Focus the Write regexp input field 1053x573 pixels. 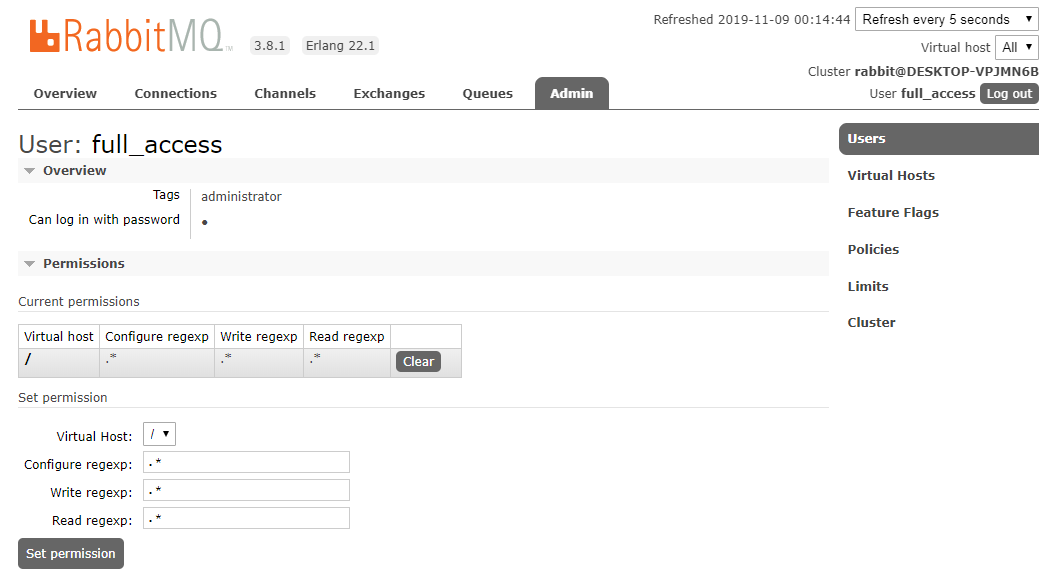246,490
